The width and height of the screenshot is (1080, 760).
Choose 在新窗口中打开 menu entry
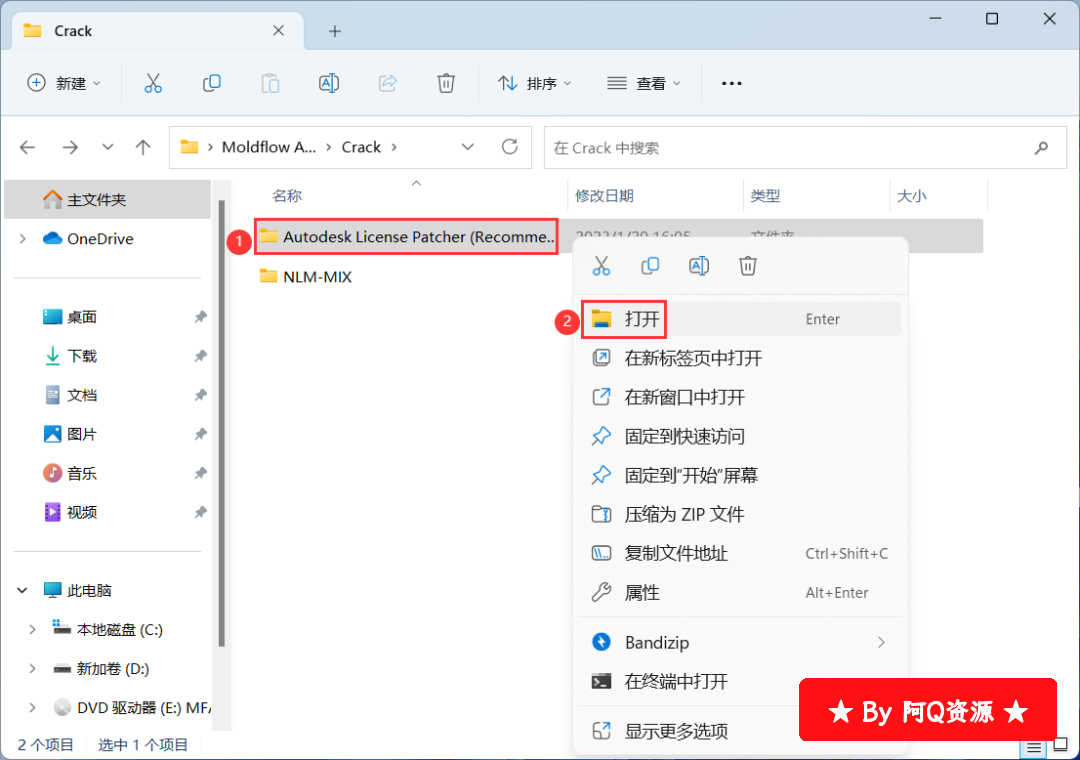741,398
